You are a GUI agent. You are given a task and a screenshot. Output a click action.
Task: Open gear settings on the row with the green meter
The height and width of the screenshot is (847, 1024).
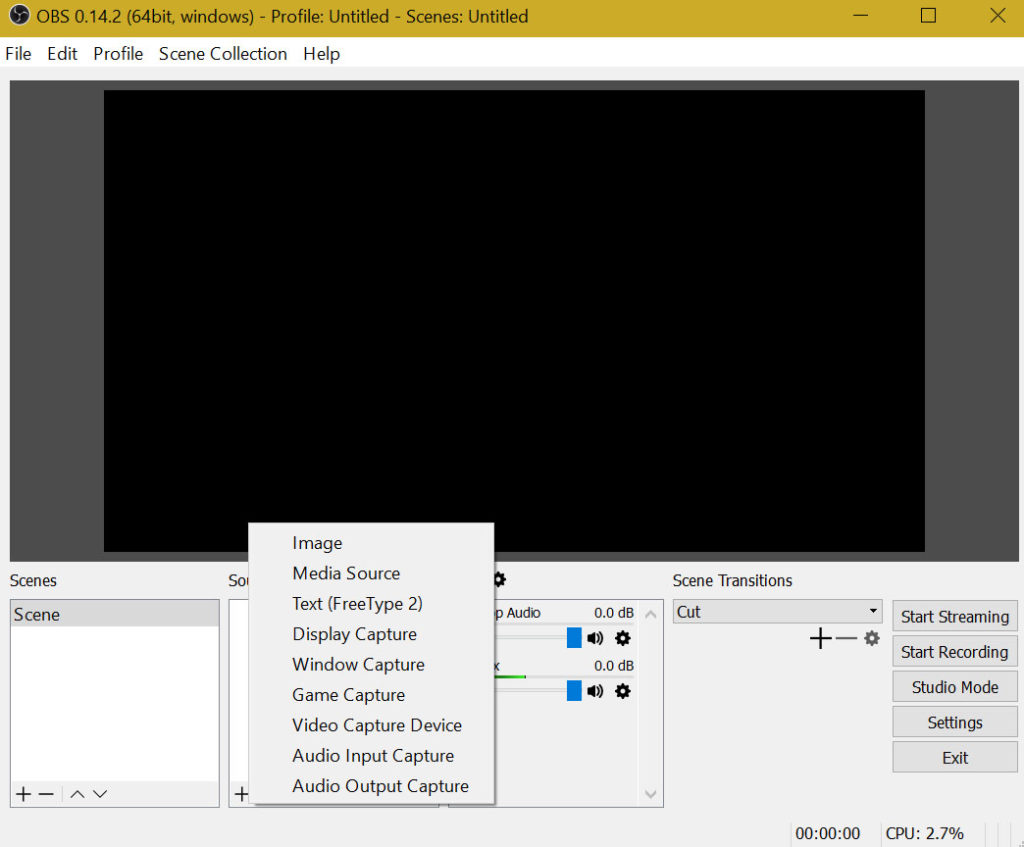point(623,691)
